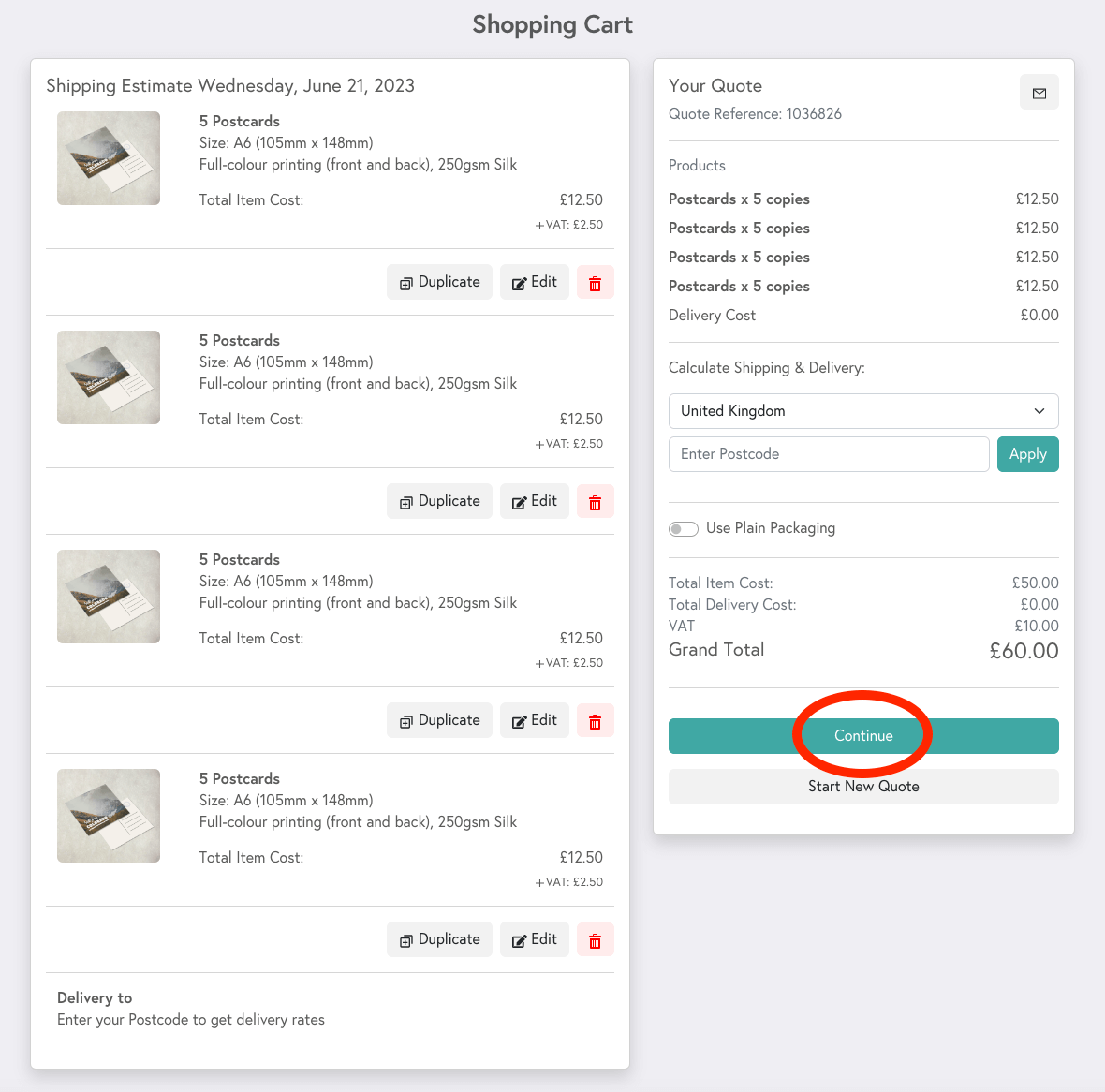Click the first postcard thumbnail image
Image resolution: width=1105 pixels, height=1092 pixels.
tap(108, 157)
